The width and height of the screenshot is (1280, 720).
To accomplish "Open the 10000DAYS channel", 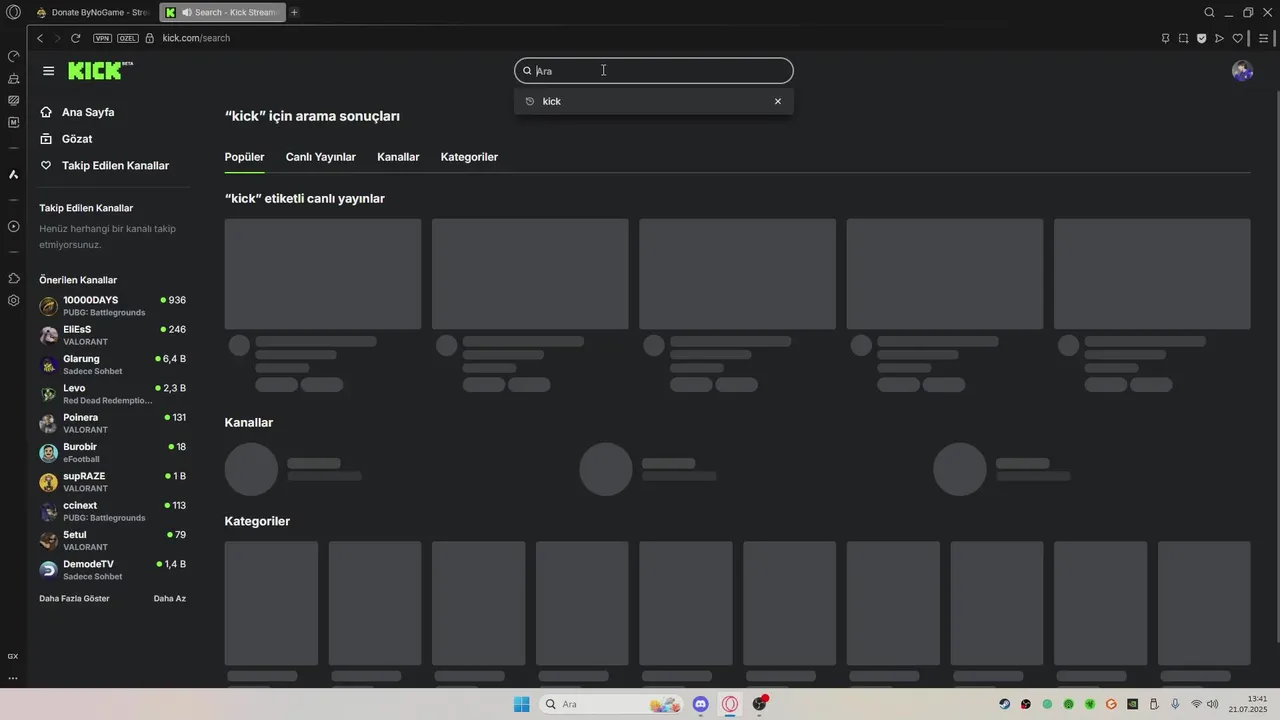I will [x=112, y=306].
